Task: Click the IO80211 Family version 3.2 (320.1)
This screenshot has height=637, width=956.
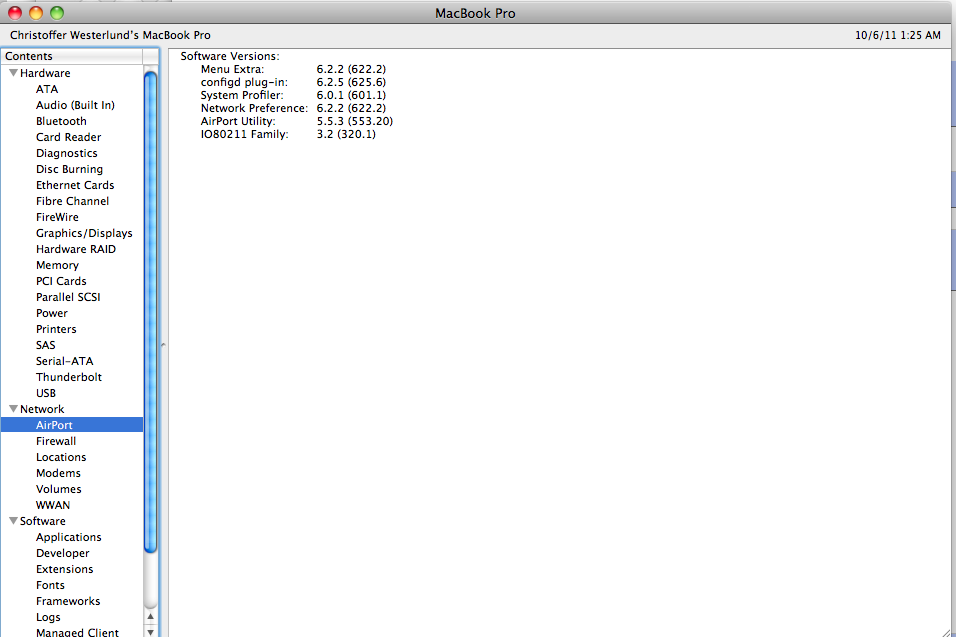Action: pyautogui.click(x=346, y=134)
